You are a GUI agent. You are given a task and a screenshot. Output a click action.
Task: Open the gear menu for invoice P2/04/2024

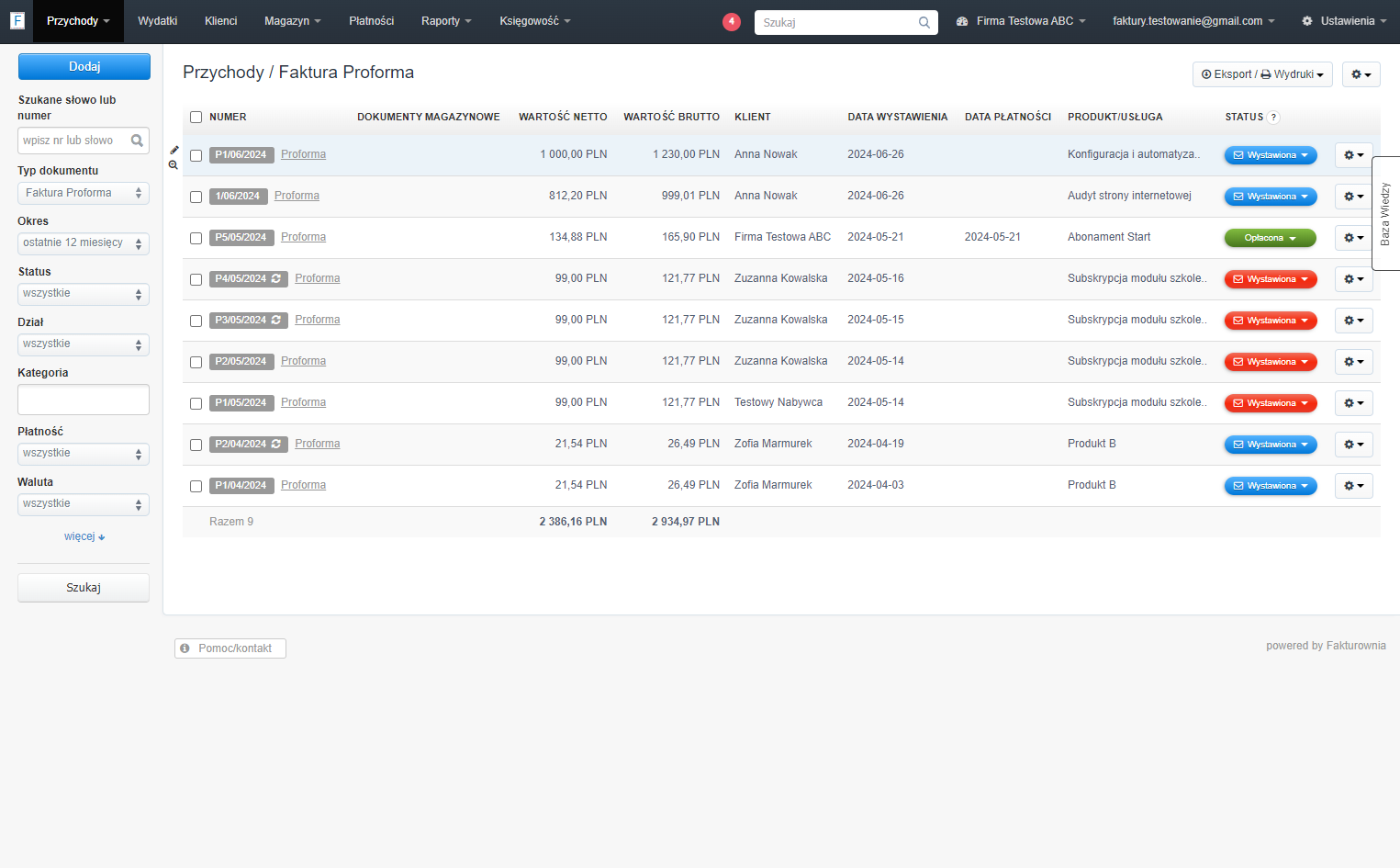coord(1353,445)
